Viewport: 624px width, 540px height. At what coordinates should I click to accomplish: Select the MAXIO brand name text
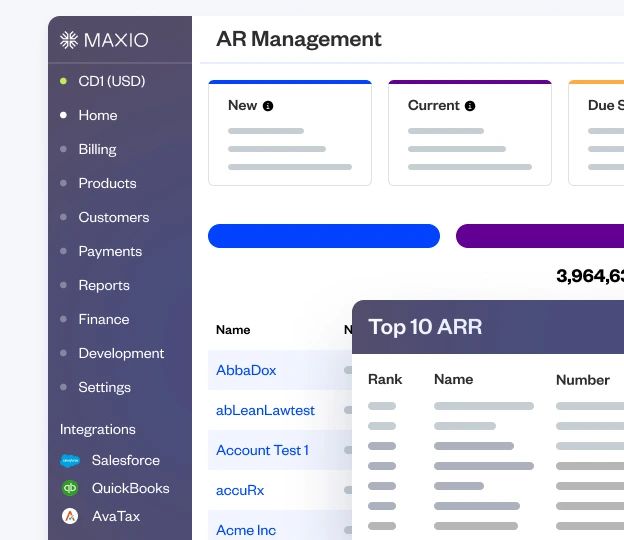(x=116, y=40)
